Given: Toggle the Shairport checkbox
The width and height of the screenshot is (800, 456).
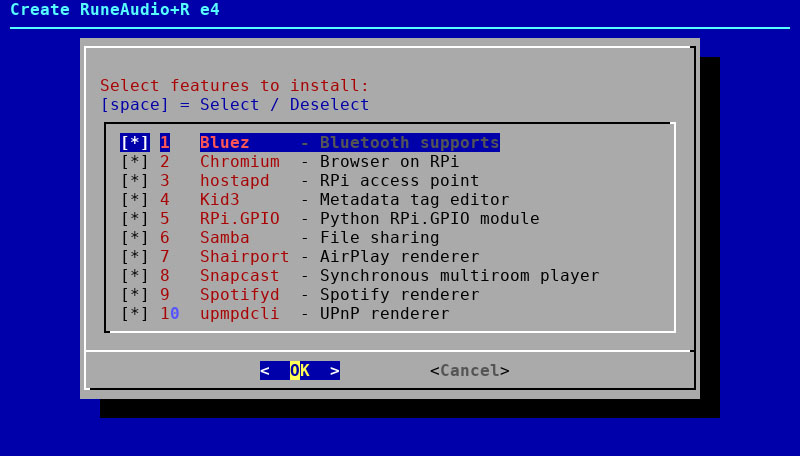Looking at the screenshot, I should click(135, 257).
